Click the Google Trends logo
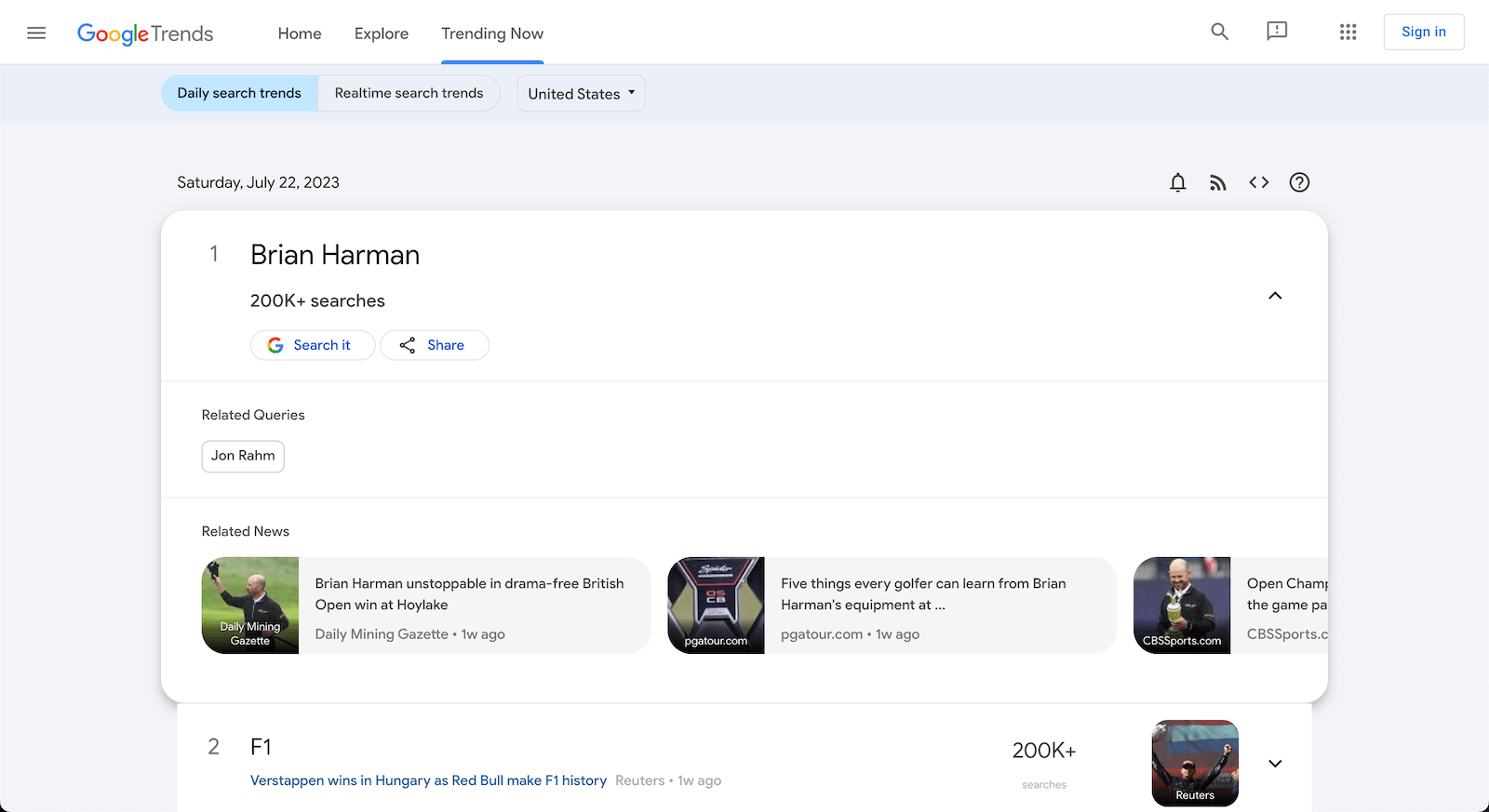1489x812 pixels. [x=145, y=33]
